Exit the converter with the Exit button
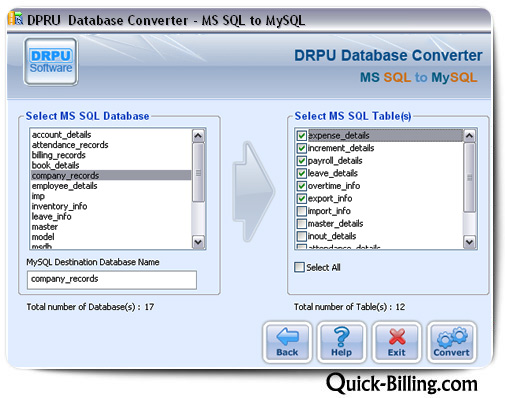This screenshot has width=505, height=398. 396,342
